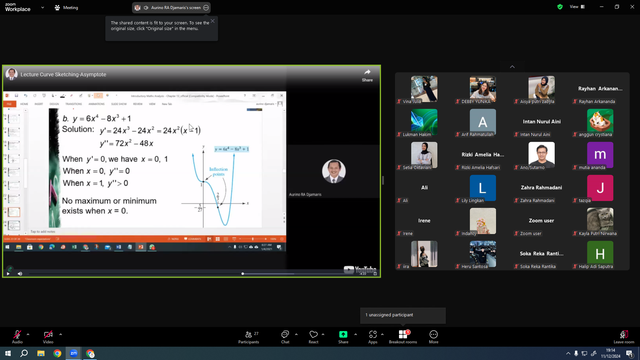Viewport: 640px width, 360px height.
Task: Select the highlighted slide thumbnail in PowerPoint
Action: pos(13,212)
